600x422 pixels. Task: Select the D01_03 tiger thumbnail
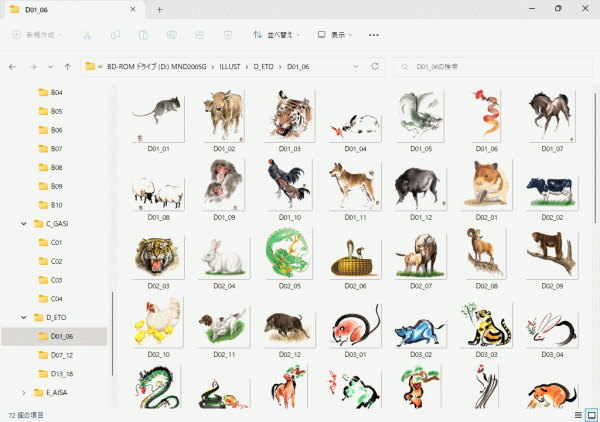tap(290, 116)
